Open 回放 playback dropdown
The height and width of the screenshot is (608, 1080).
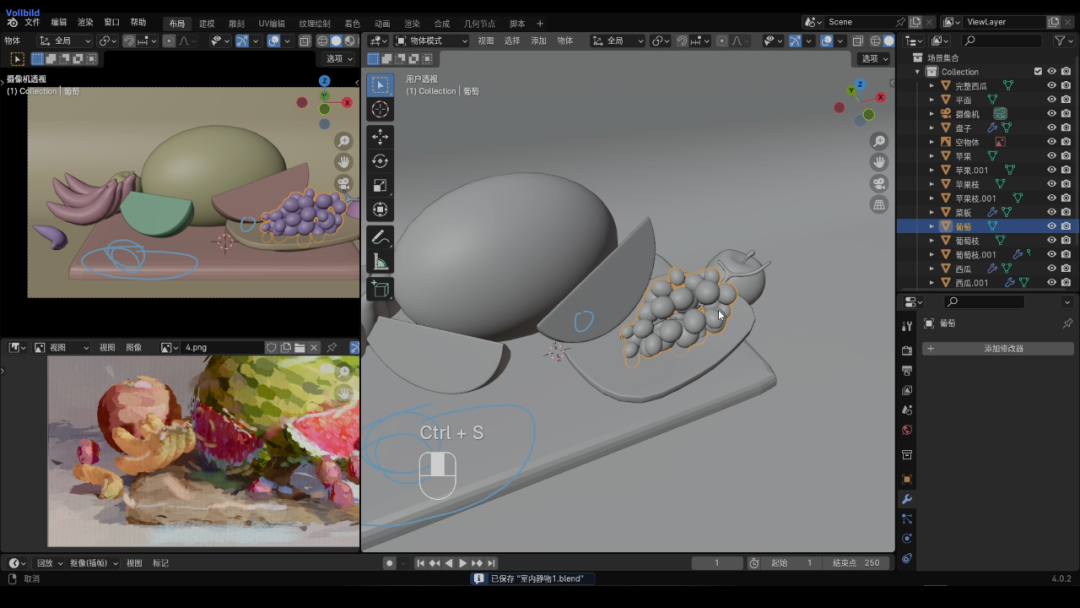point(49,563)
